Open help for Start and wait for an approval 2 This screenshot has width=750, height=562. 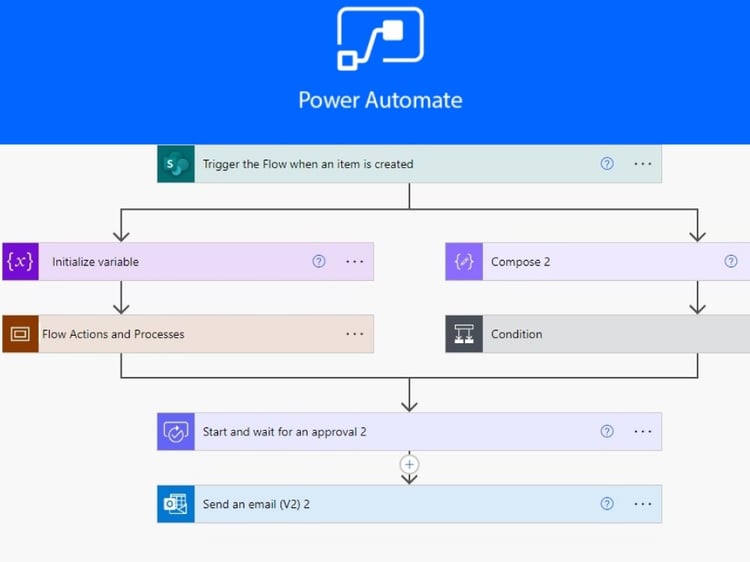607,431
